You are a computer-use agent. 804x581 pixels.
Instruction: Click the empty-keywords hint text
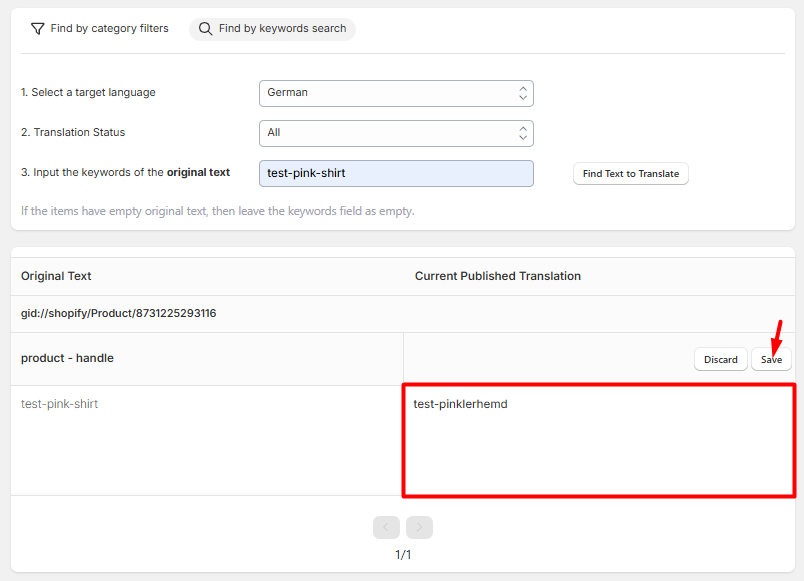click(x=217, y=211)
